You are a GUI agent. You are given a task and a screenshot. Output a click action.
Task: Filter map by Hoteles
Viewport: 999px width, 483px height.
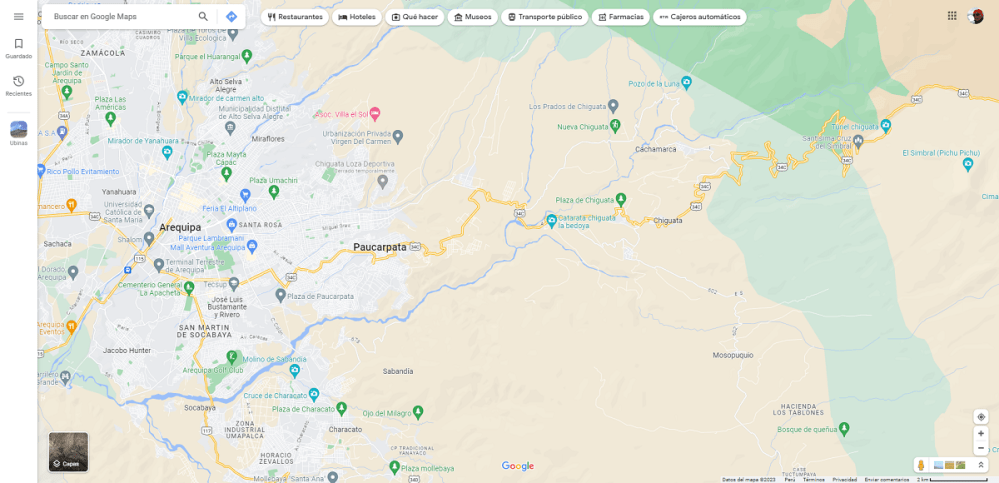click(x=357, y=17)
